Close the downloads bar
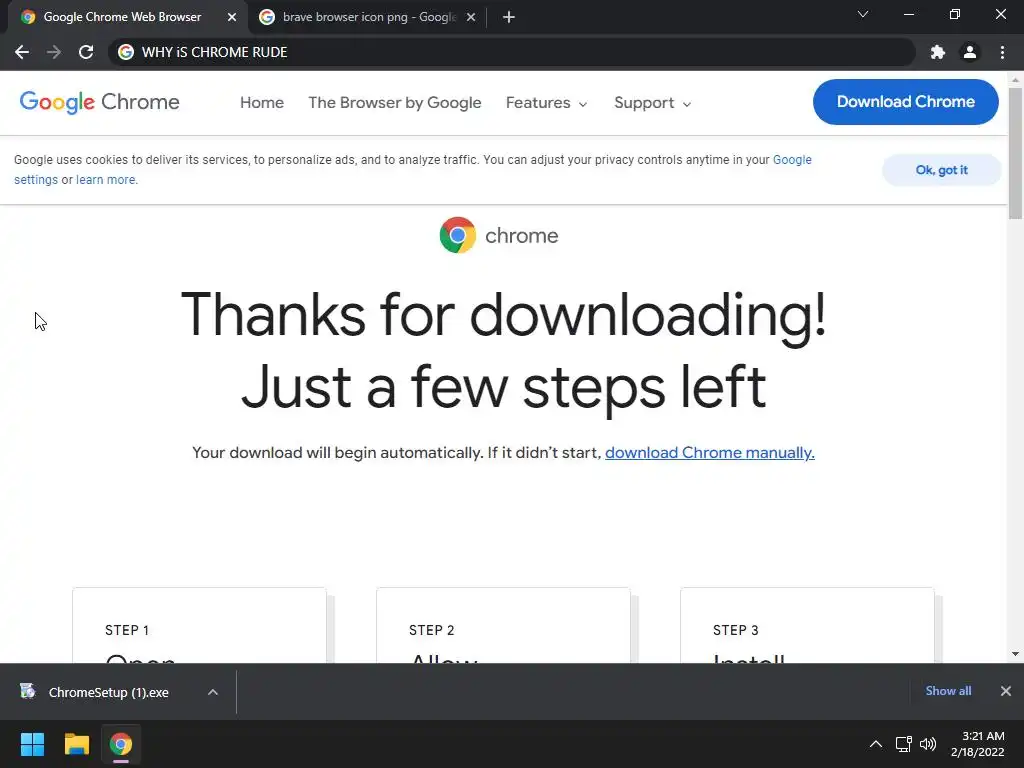1024x768 pixels. point(1006,691)
